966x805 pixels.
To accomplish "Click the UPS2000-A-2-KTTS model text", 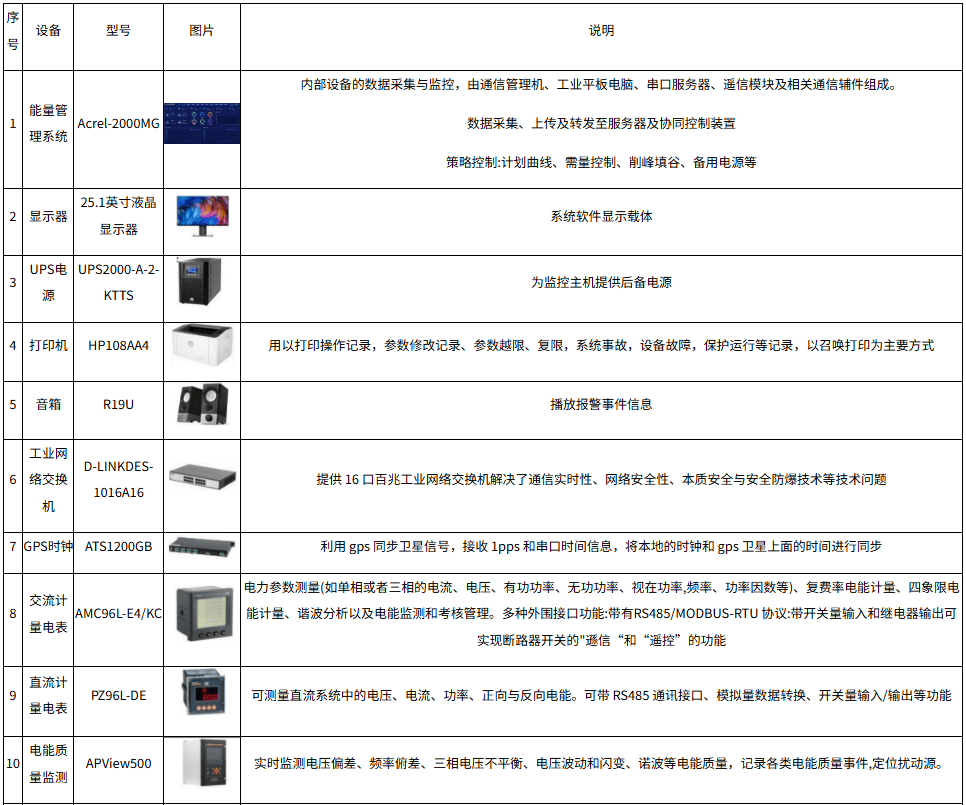I will coord(118,283).
